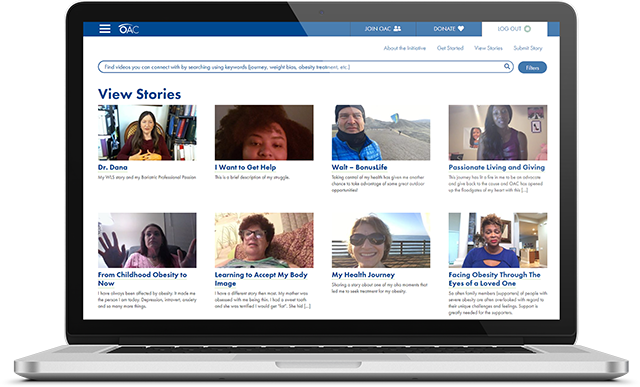The height and width of the screenshot is (387, 640).
Task: Click the Donate button
Action: pyautogui.click(x=449, y=29)
